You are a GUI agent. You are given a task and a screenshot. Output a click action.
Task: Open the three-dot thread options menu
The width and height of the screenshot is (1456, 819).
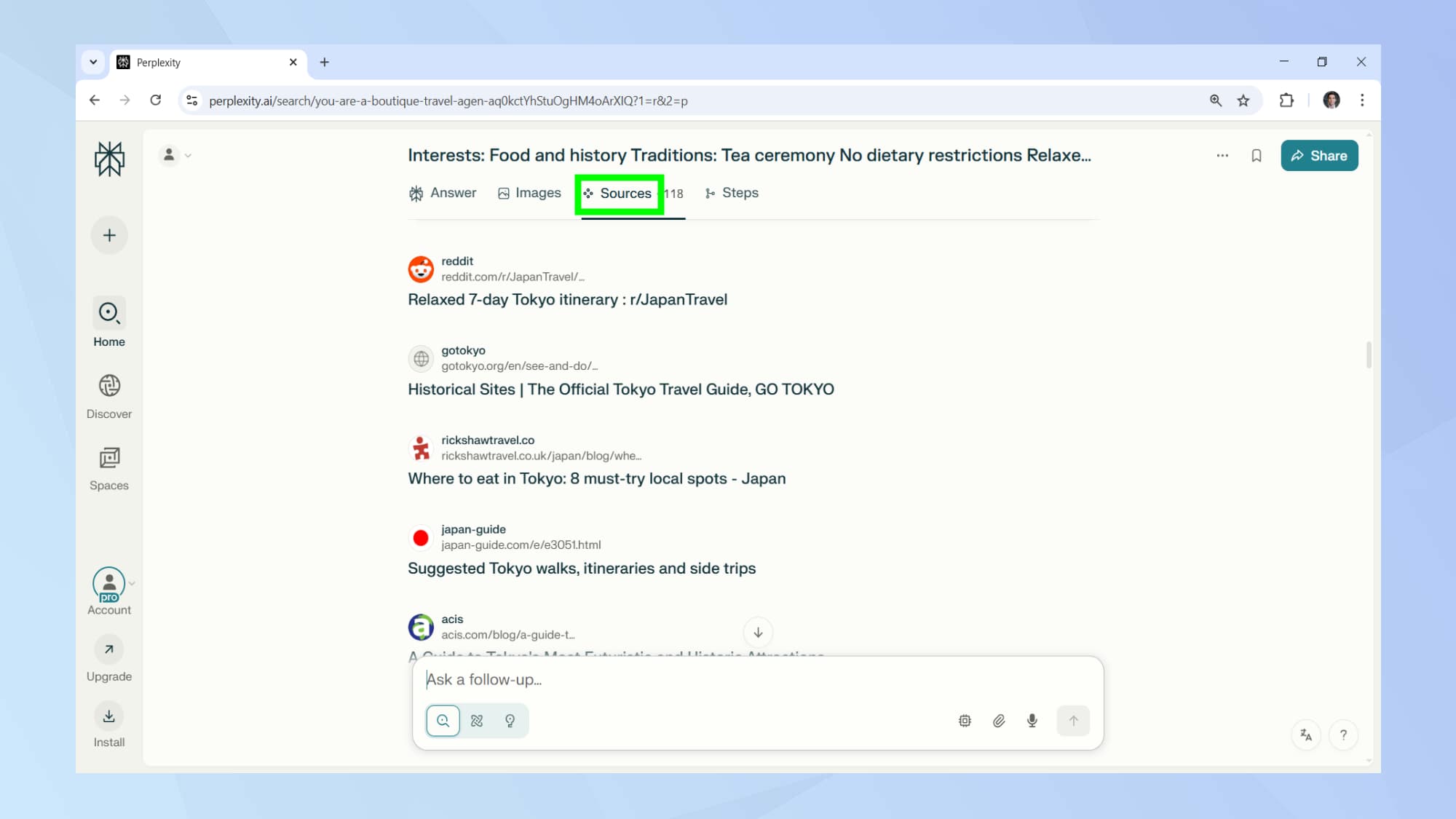point(1222,156)
